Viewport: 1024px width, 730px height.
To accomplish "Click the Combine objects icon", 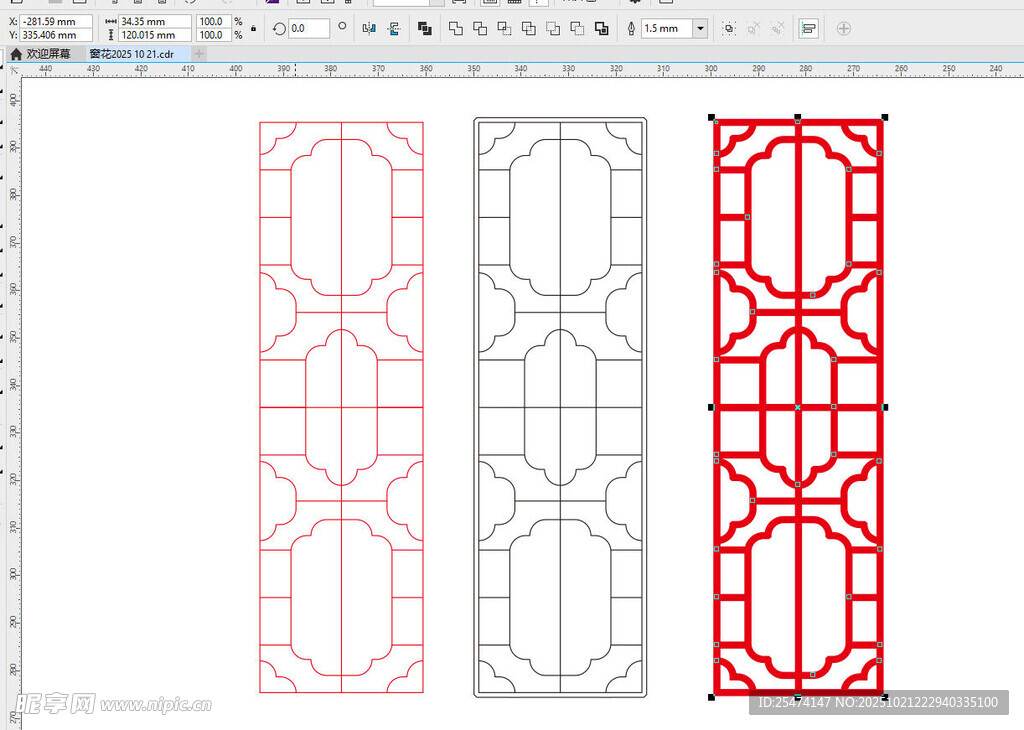I will tap(424, 29).
